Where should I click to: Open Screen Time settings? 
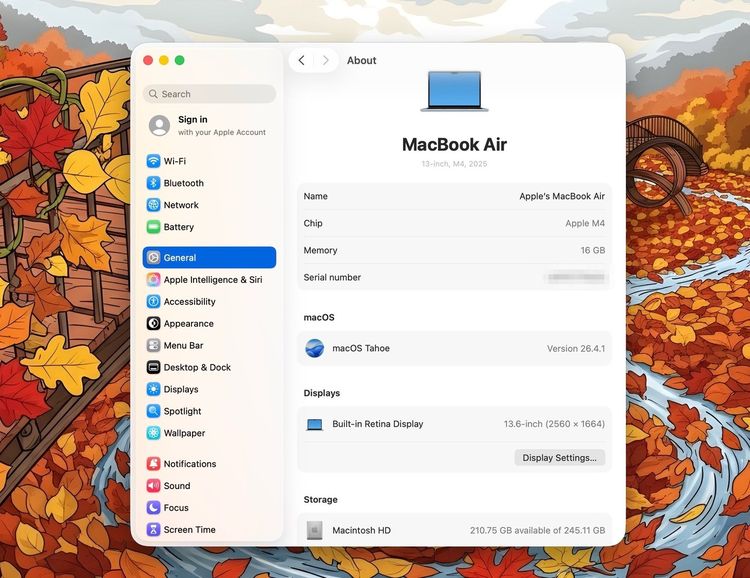pos(210,530)
